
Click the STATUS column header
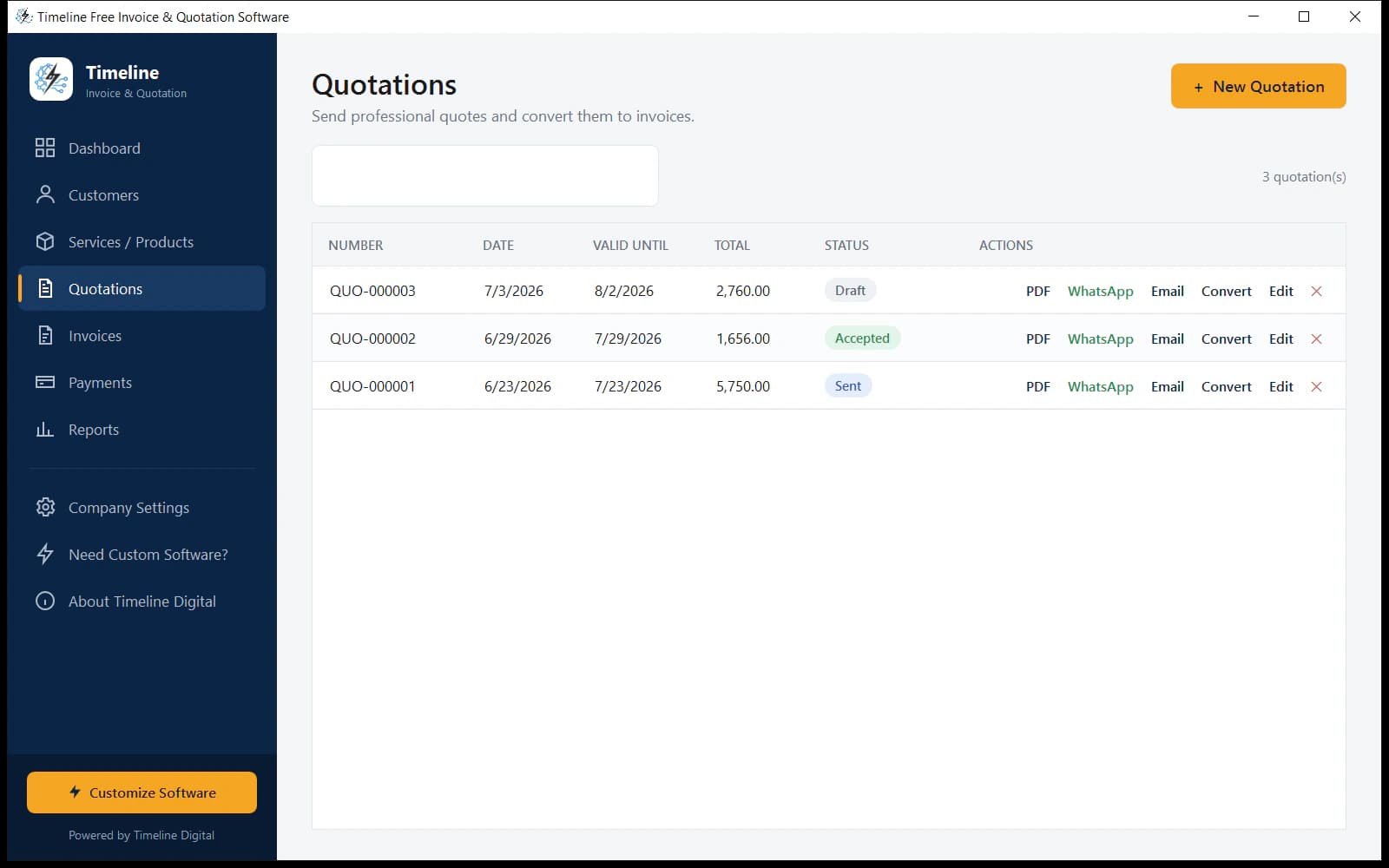click(846, 245)
